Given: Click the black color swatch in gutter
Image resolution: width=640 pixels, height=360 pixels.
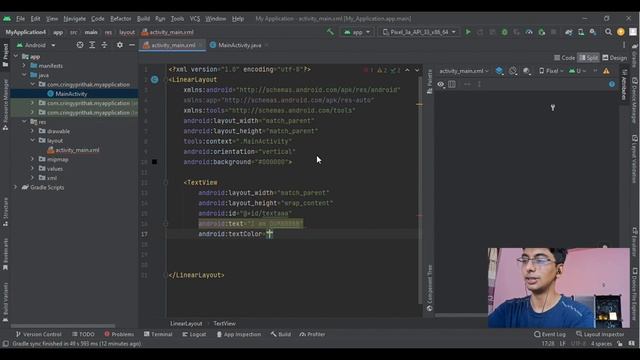Looking at the screenshot, I should coord(154,162).
